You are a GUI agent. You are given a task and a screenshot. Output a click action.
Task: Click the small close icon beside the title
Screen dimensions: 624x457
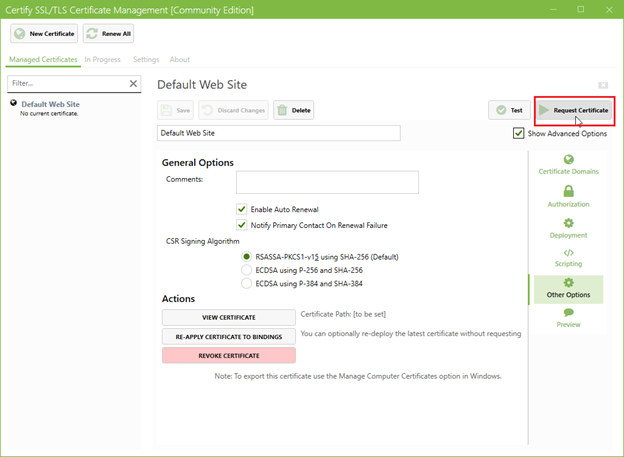click(x=603, y=85)
